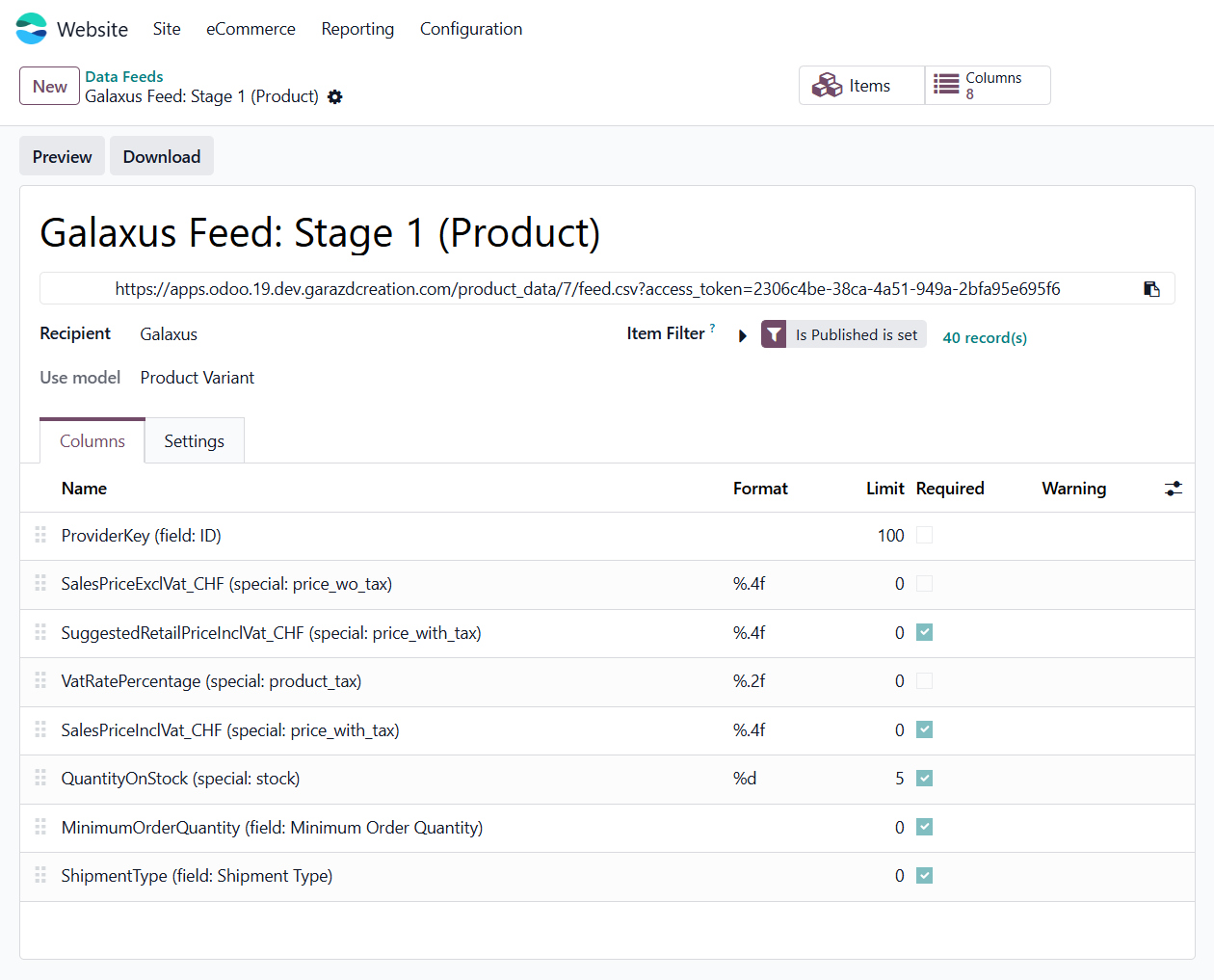The height and width of the screenshot is (980, 1214).
Task: Open QuantityOnStock (special: stock) row
Action: point(607,779)
